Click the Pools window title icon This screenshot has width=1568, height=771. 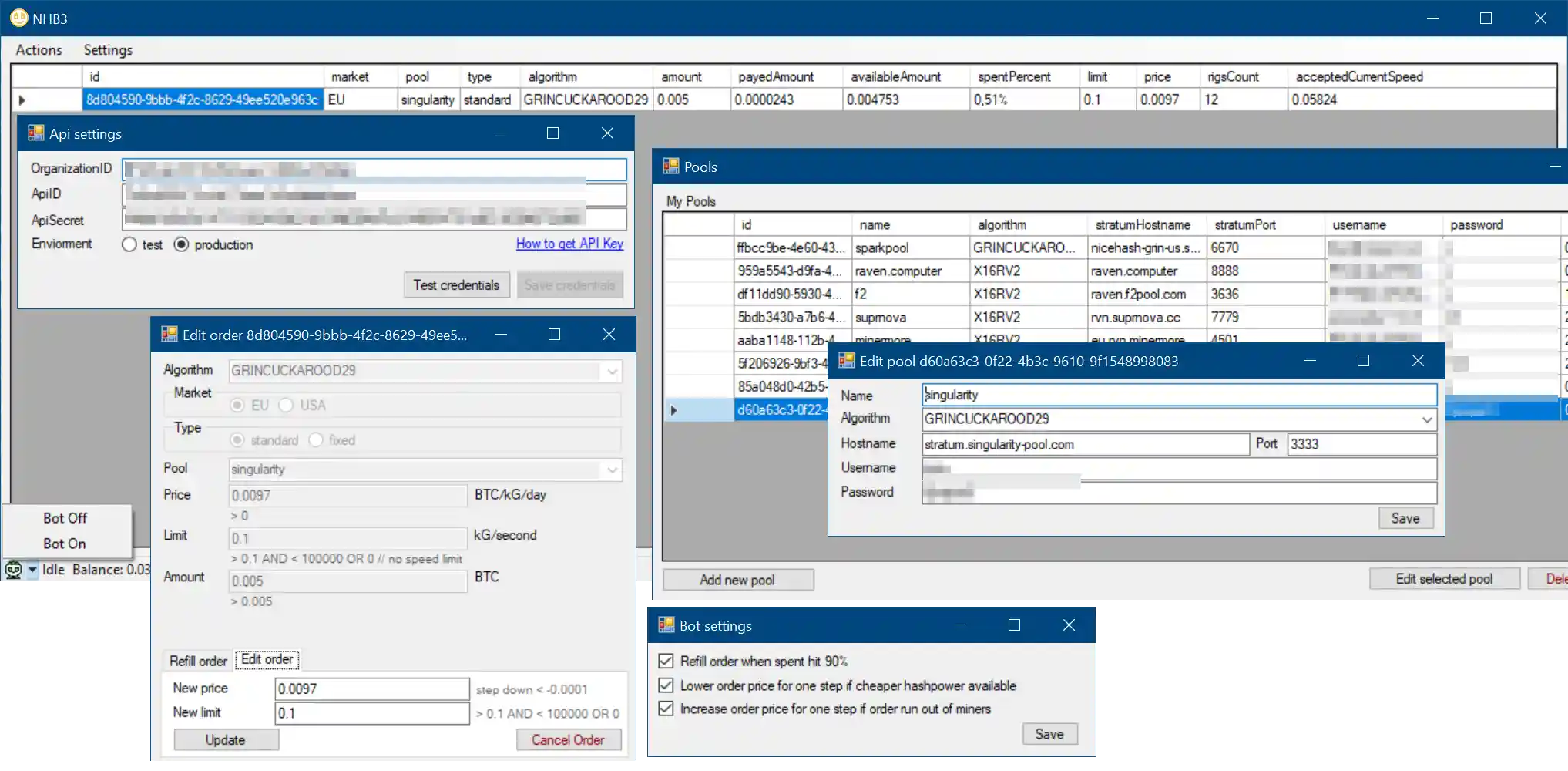[x=670, y=167]
